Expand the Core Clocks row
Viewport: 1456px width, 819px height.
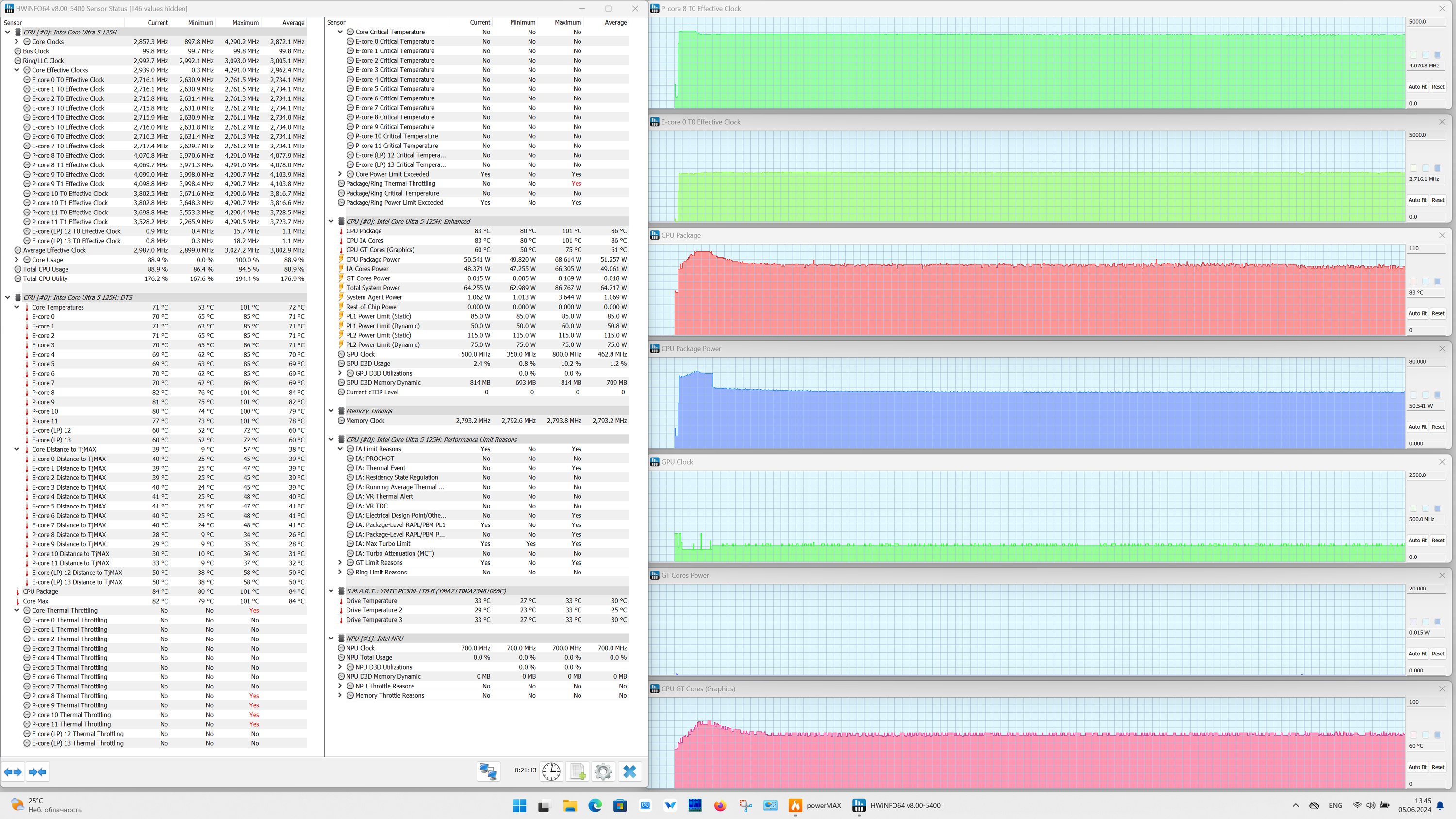coord(17,42)
